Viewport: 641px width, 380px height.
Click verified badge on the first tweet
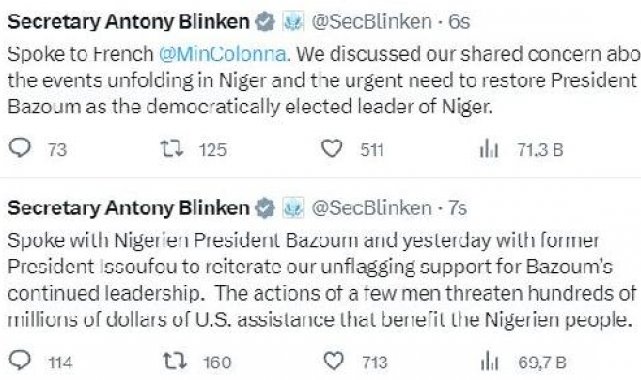point(265,22)
